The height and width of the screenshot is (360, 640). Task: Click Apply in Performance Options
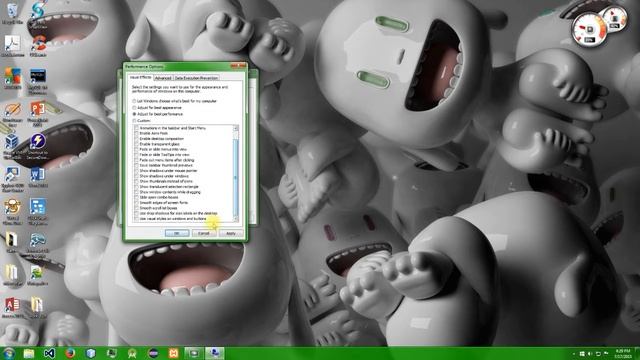tap(231, 233)
